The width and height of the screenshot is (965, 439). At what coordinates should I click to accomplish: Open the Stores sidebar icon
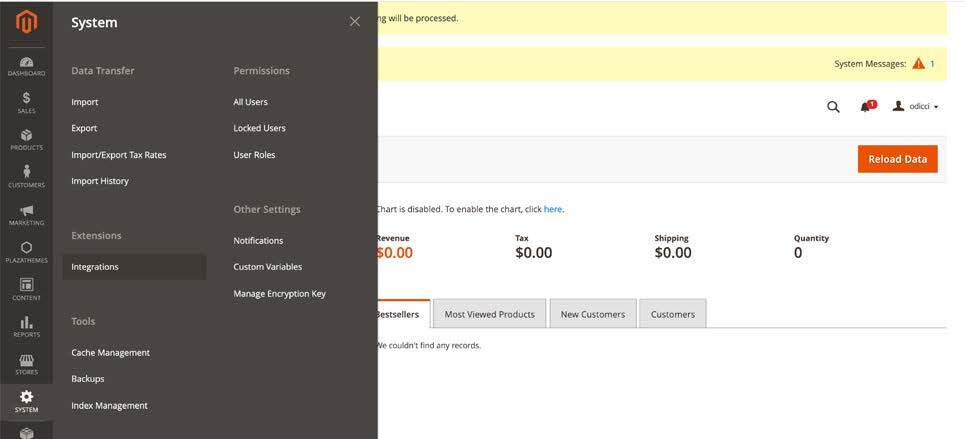26,364
